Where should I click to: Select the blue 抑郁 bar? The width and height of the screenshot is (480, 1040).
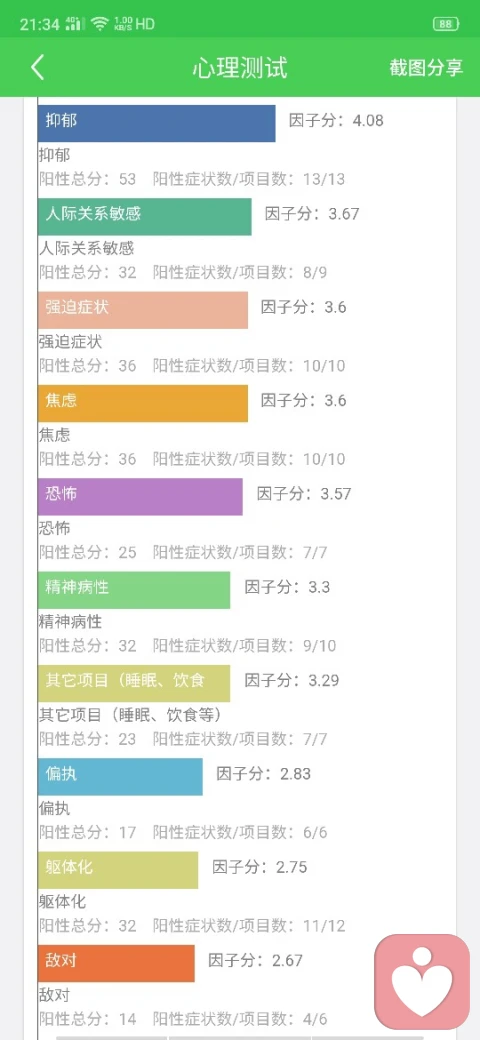[x=156, y=123]
